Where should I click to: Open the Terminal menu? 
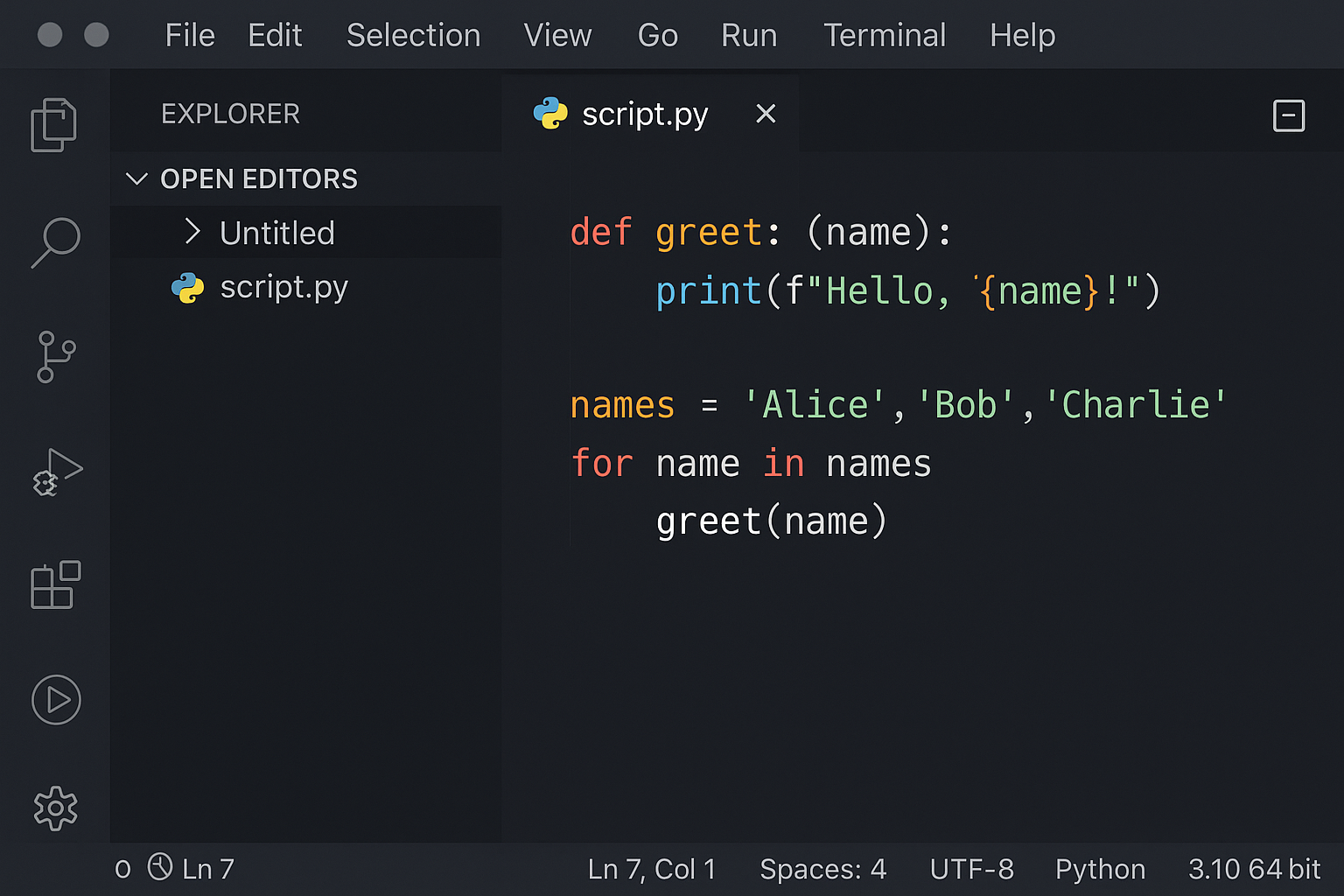(884, 36)
